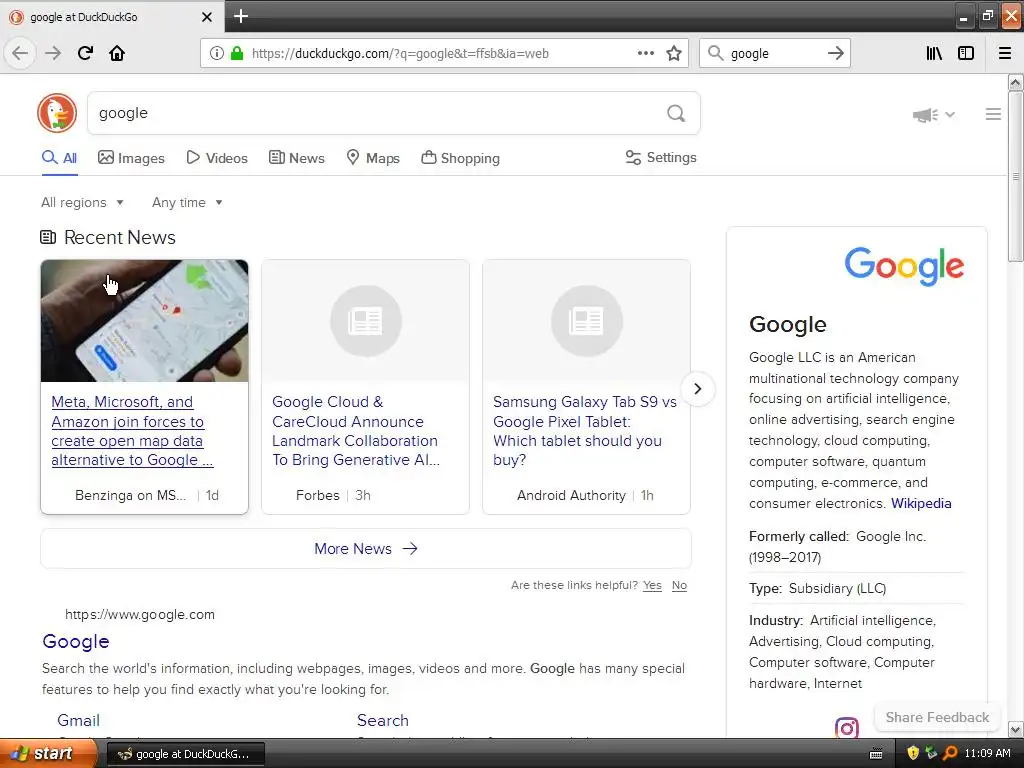Click the DuckDuckGo duck logo
This screenshot has height=768, width=1024.
pyautogui.click(x=57, y=113)
